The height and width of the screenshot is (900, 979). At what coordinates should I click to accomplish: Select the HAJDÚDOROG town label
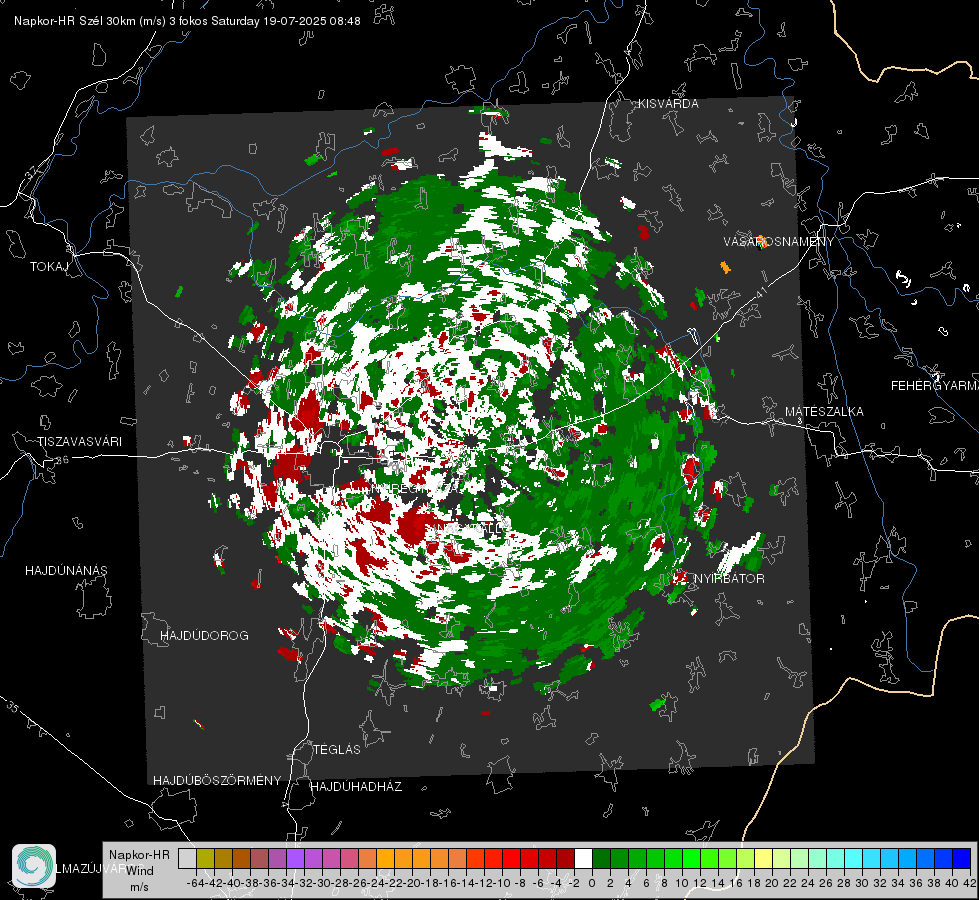click(x=204, y=635)
